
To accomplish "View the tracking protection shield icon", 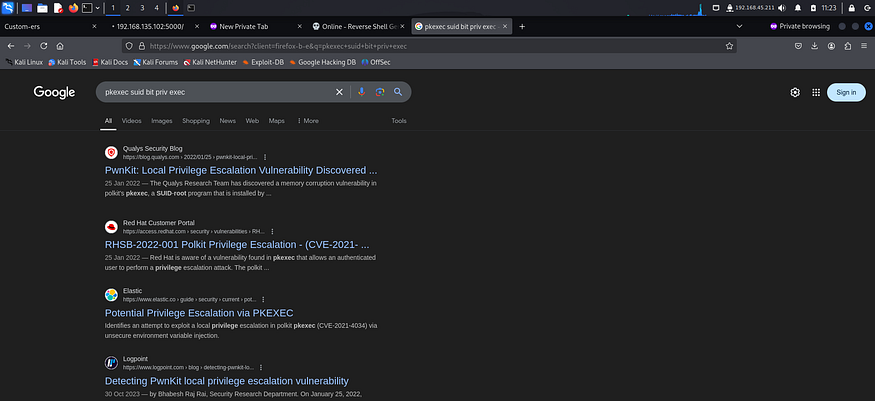I will point(129,46).
